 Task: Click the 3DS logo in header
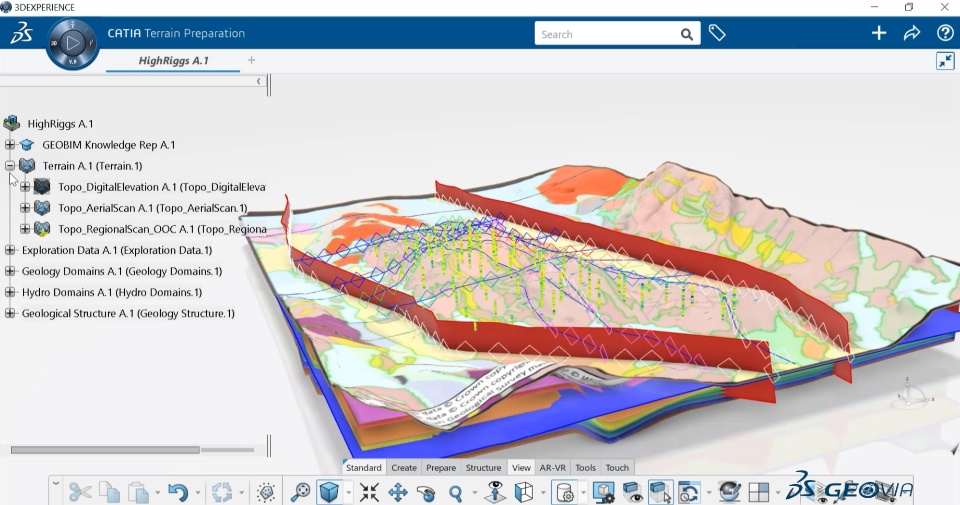21,34
